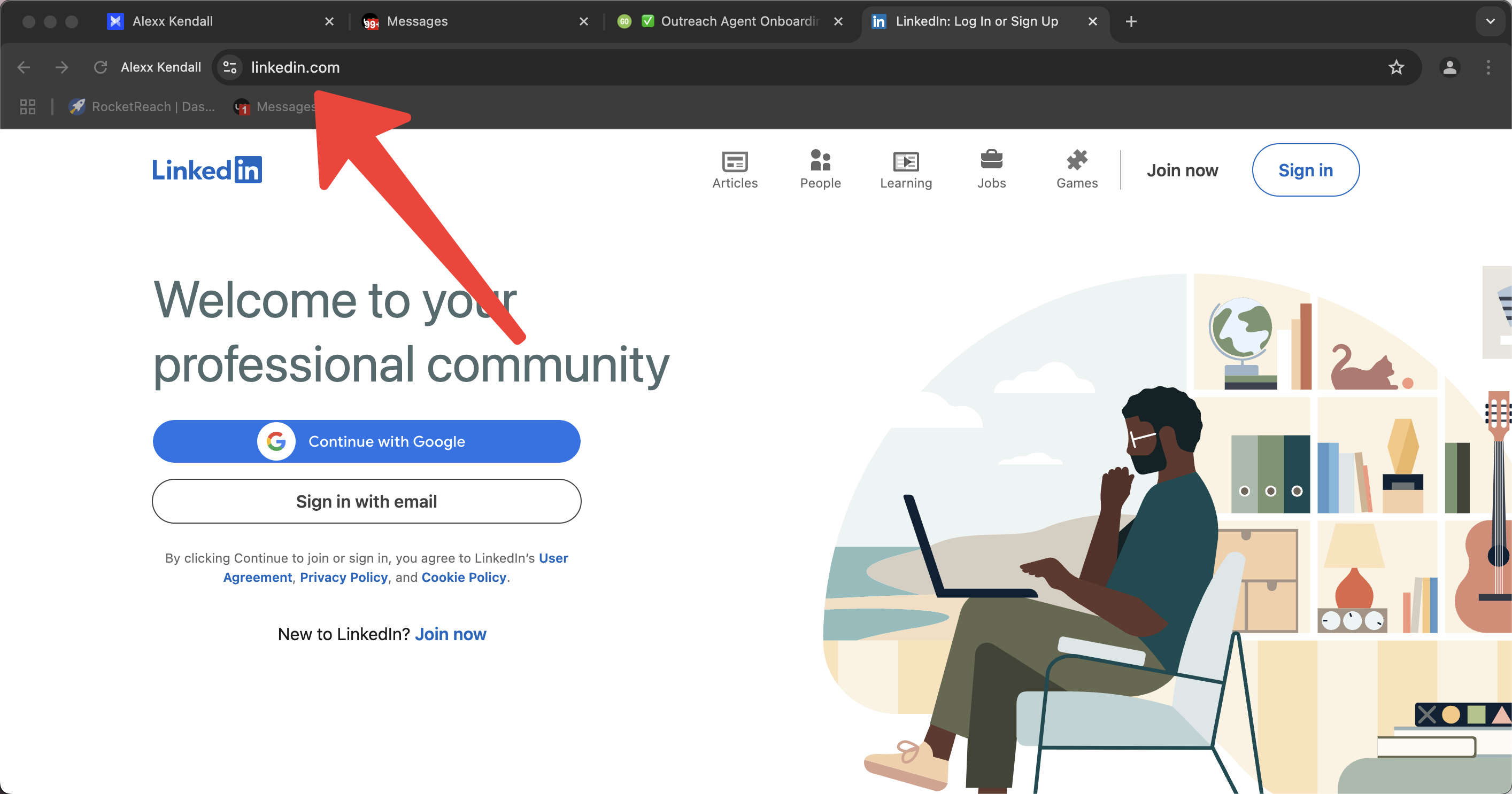Viewport: 1512px width, 794px height.
Task: Open the People section
Action: point(821,170)
